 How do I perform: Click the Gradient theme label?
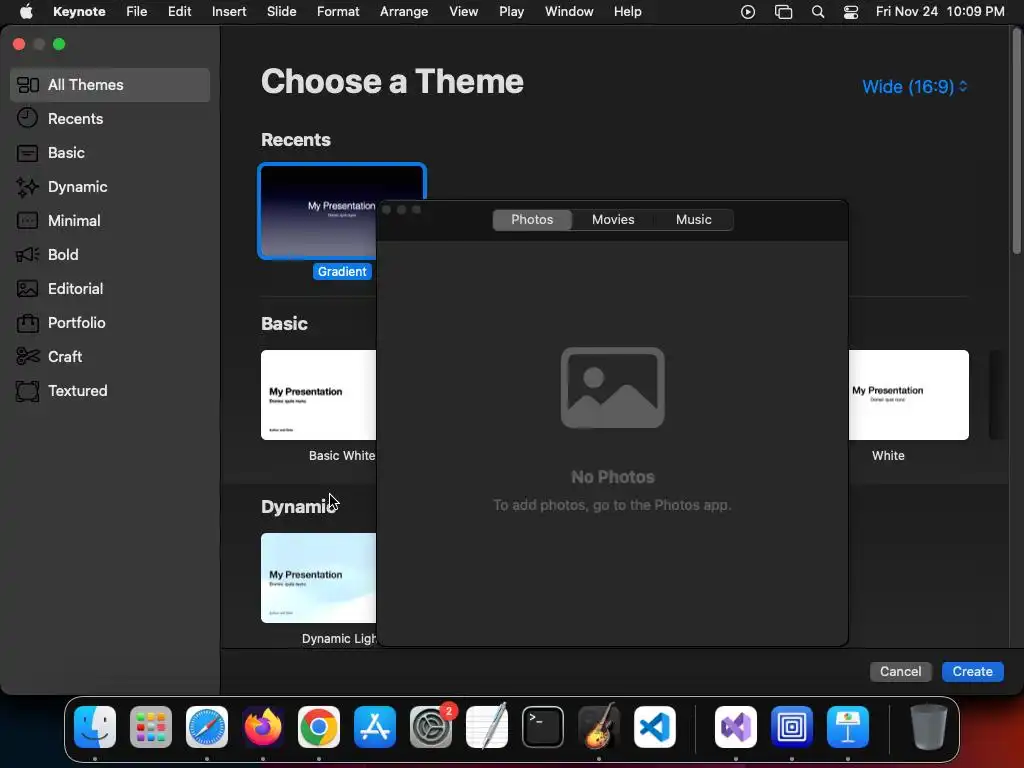tap(342, 272)
